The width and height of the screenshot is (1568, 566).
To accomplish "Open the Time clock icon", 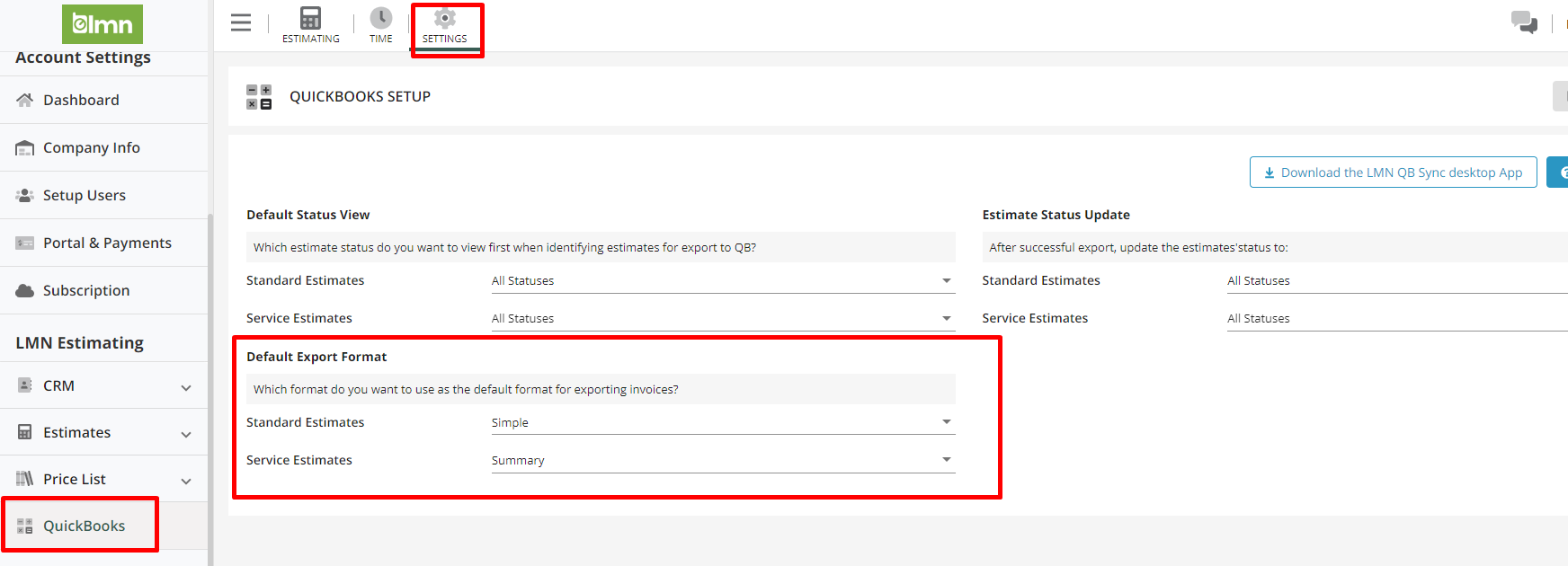I will coord(381,19).
